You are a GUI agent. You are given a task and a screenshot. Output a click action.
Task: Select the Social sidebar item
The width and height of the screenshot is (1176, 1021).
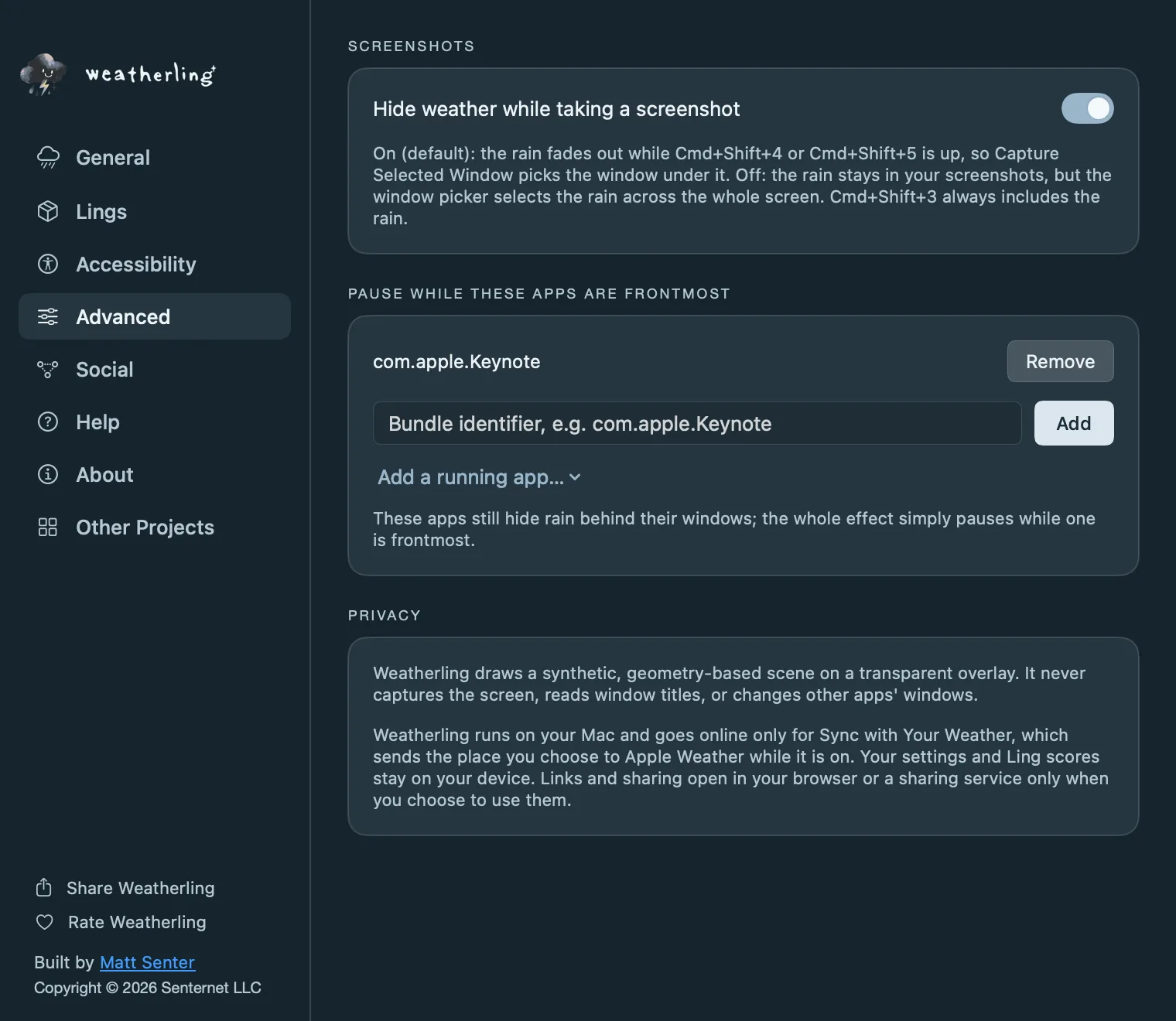coord(155,369)
